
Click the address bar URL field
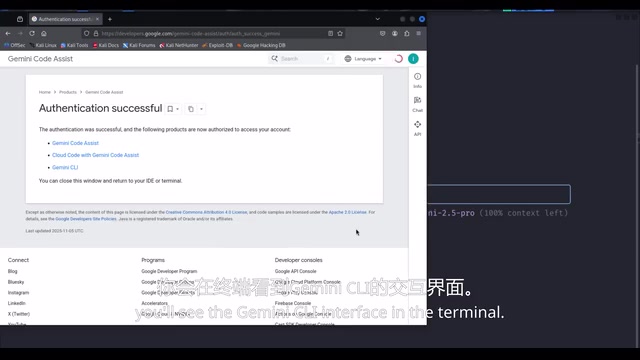coord(212,33)
